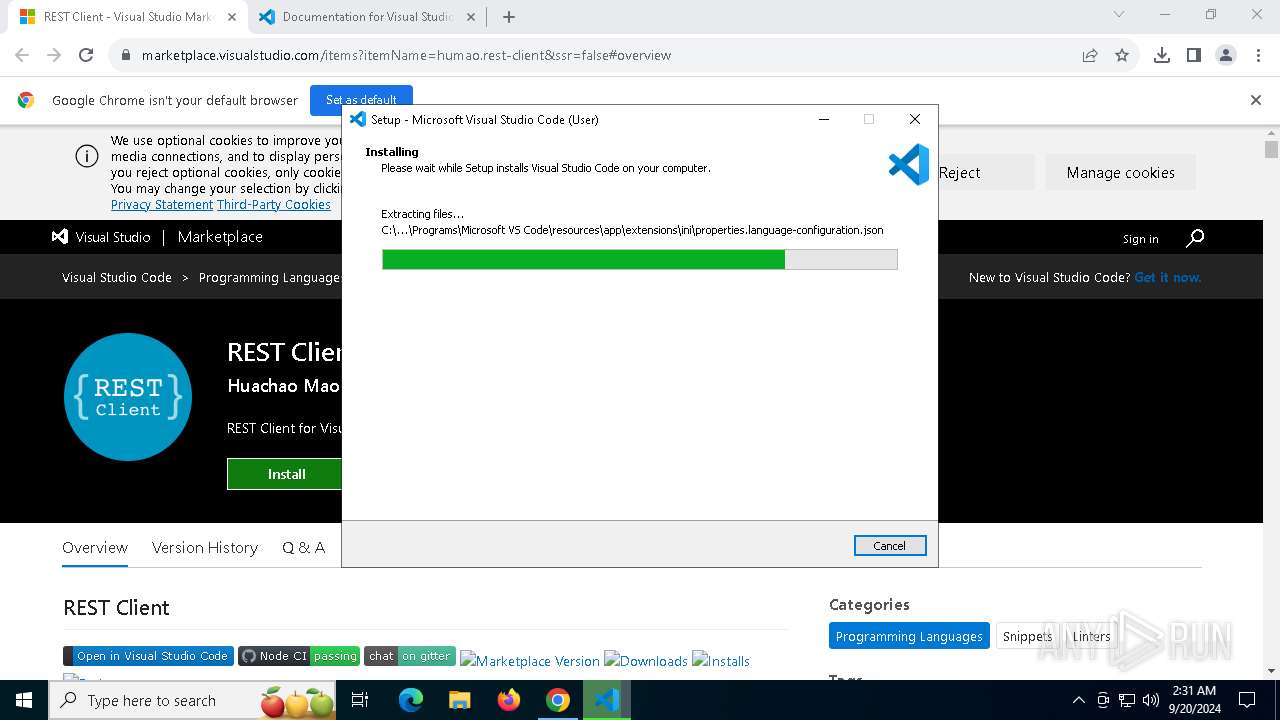This screenshot has width=1280, height=720.
Task: Select the Linters category tag
Action: (x=1092, y=636)
